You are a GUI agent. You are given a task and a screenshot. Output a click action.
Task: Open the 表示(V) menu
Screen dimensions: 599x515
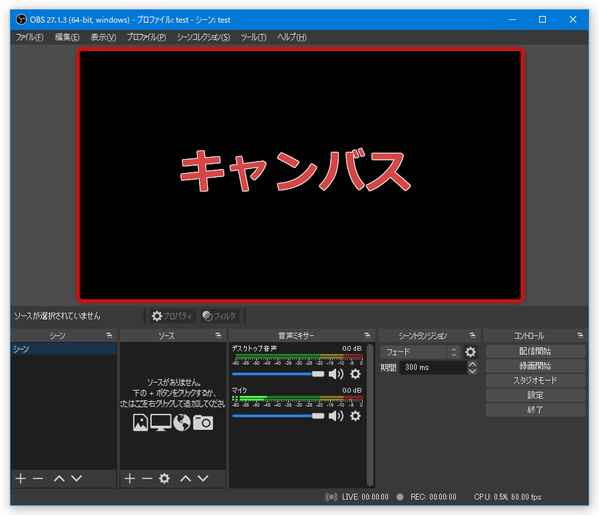point(103,37)
